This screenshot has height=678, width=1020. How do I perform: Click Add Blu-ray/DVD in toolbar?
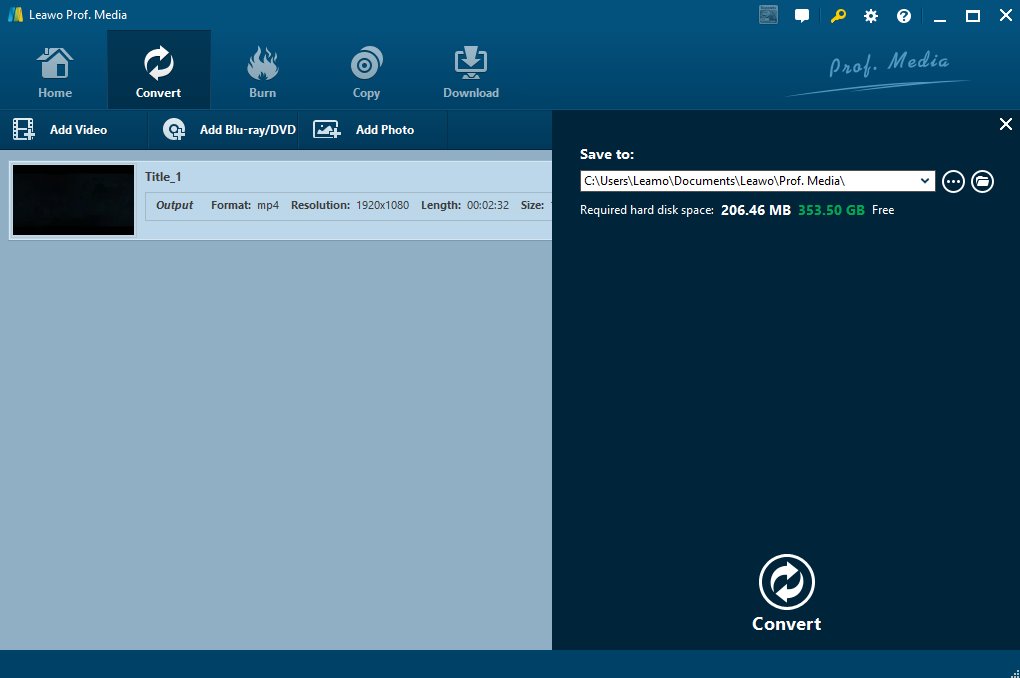point(231,130)
